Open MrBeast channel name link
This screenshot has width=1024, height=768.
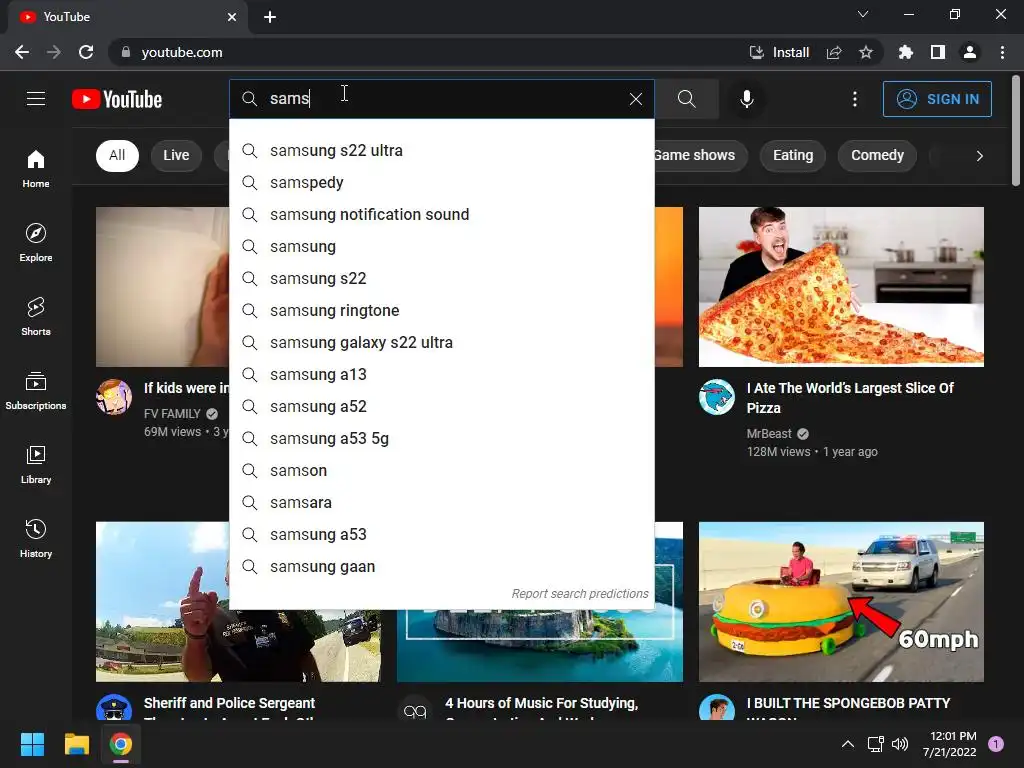coord(769,434)
